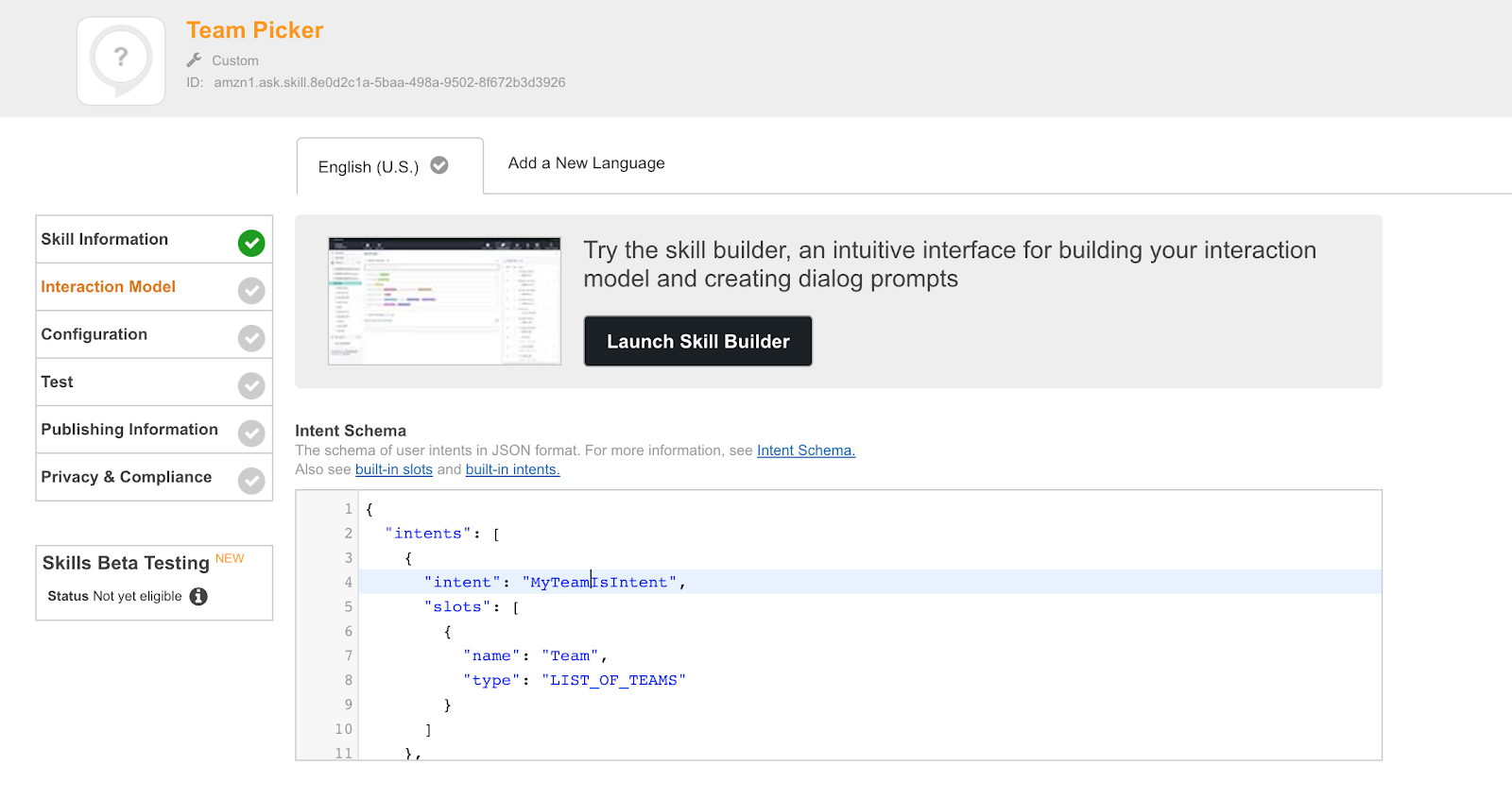
Task: Click the Custom wrench icon
Action: [195, 59]
